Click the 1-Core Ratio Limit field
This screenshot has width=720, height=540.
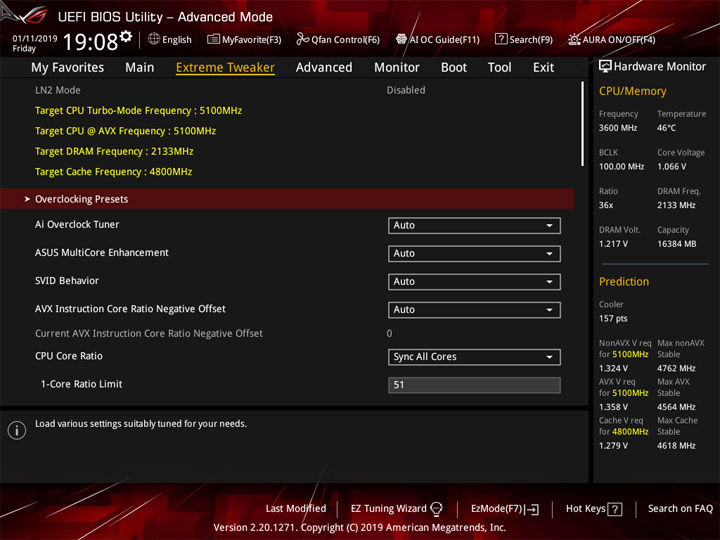[474, 385]
